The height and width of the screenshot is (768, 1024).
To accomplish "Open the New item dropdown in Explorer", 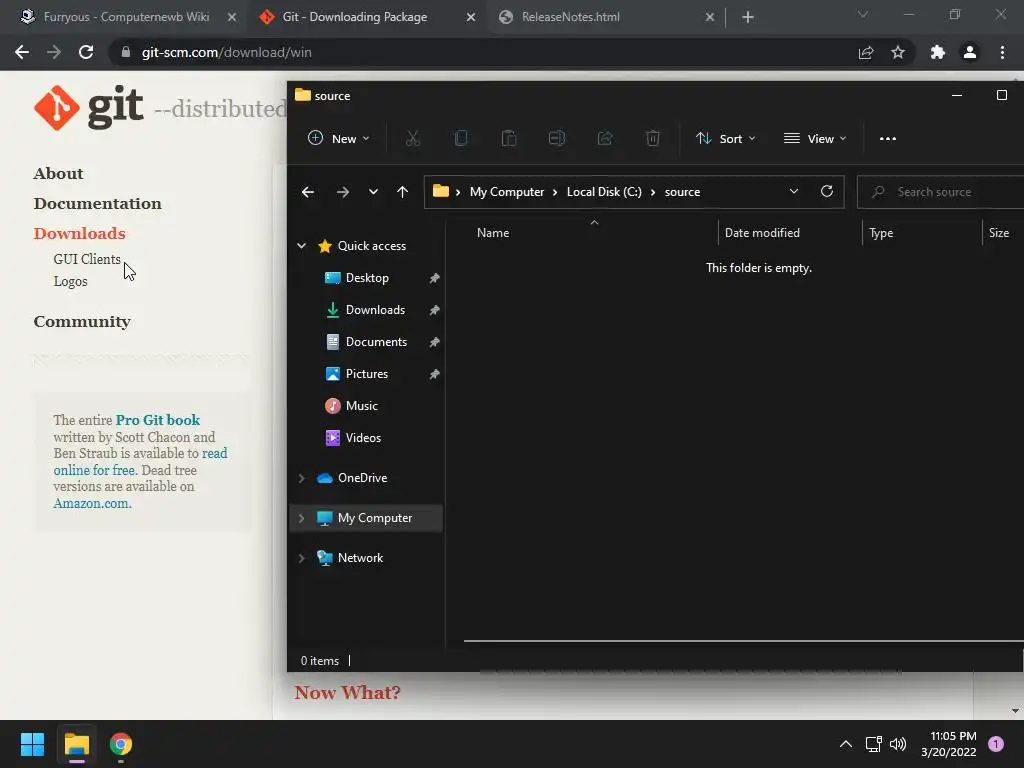I will (338, 138).
